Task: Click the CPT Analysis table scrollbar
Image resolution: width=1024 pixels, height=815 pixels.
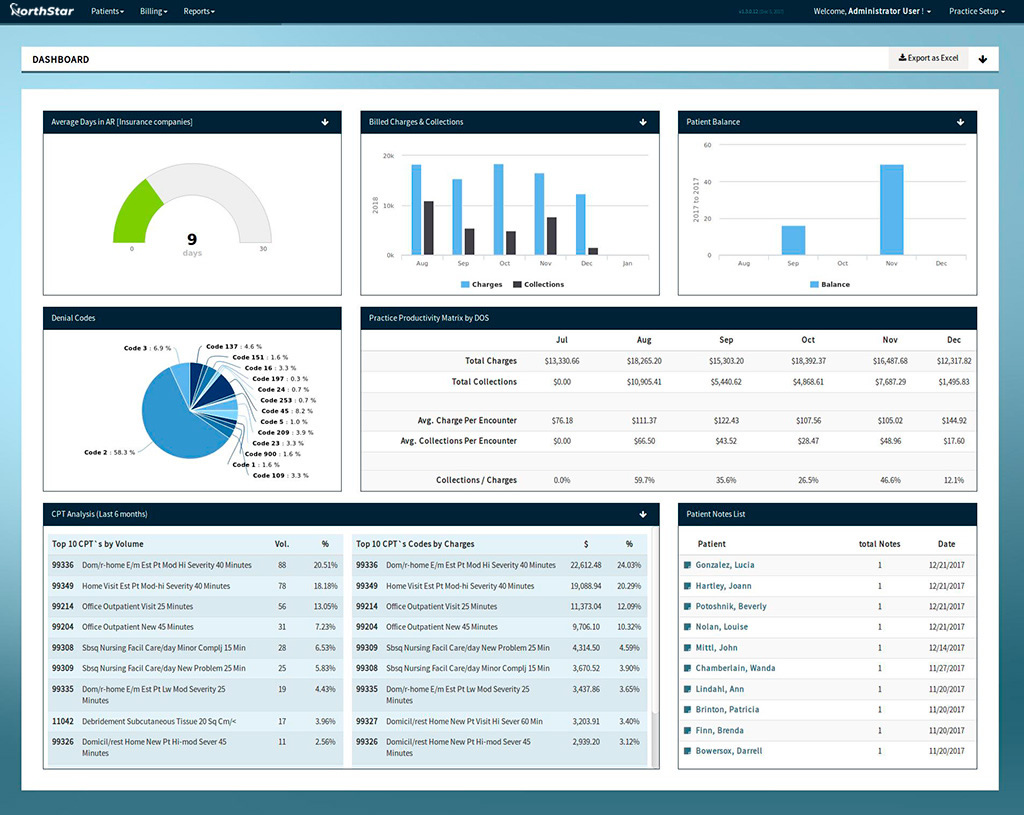Action: (653, 740)
